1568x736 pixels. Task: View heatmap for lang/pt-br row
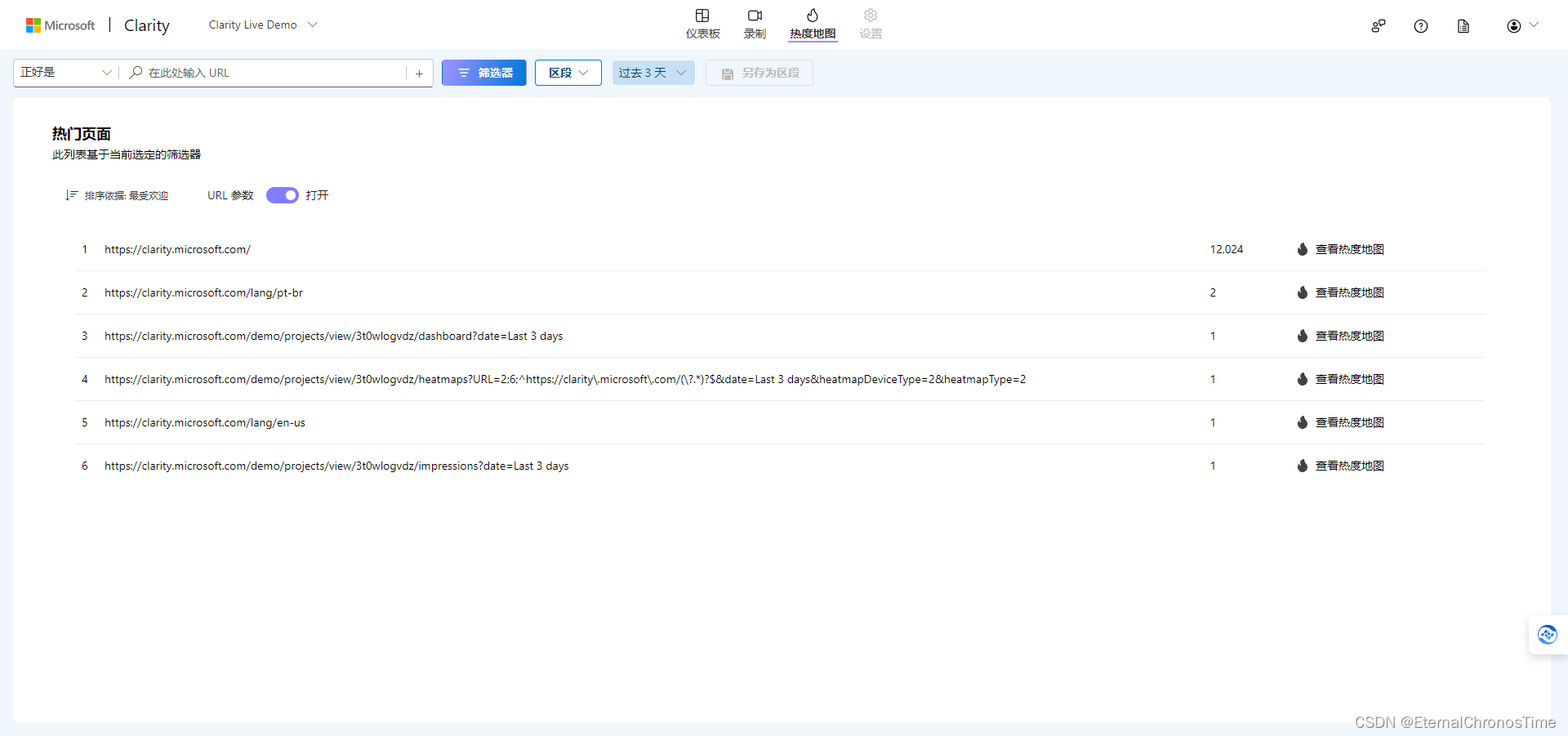point(1340,292)
